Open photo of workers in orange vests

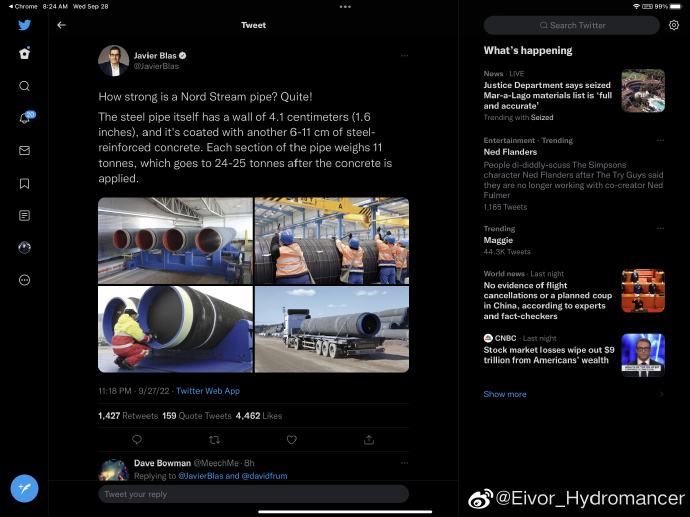pos(332,241)
